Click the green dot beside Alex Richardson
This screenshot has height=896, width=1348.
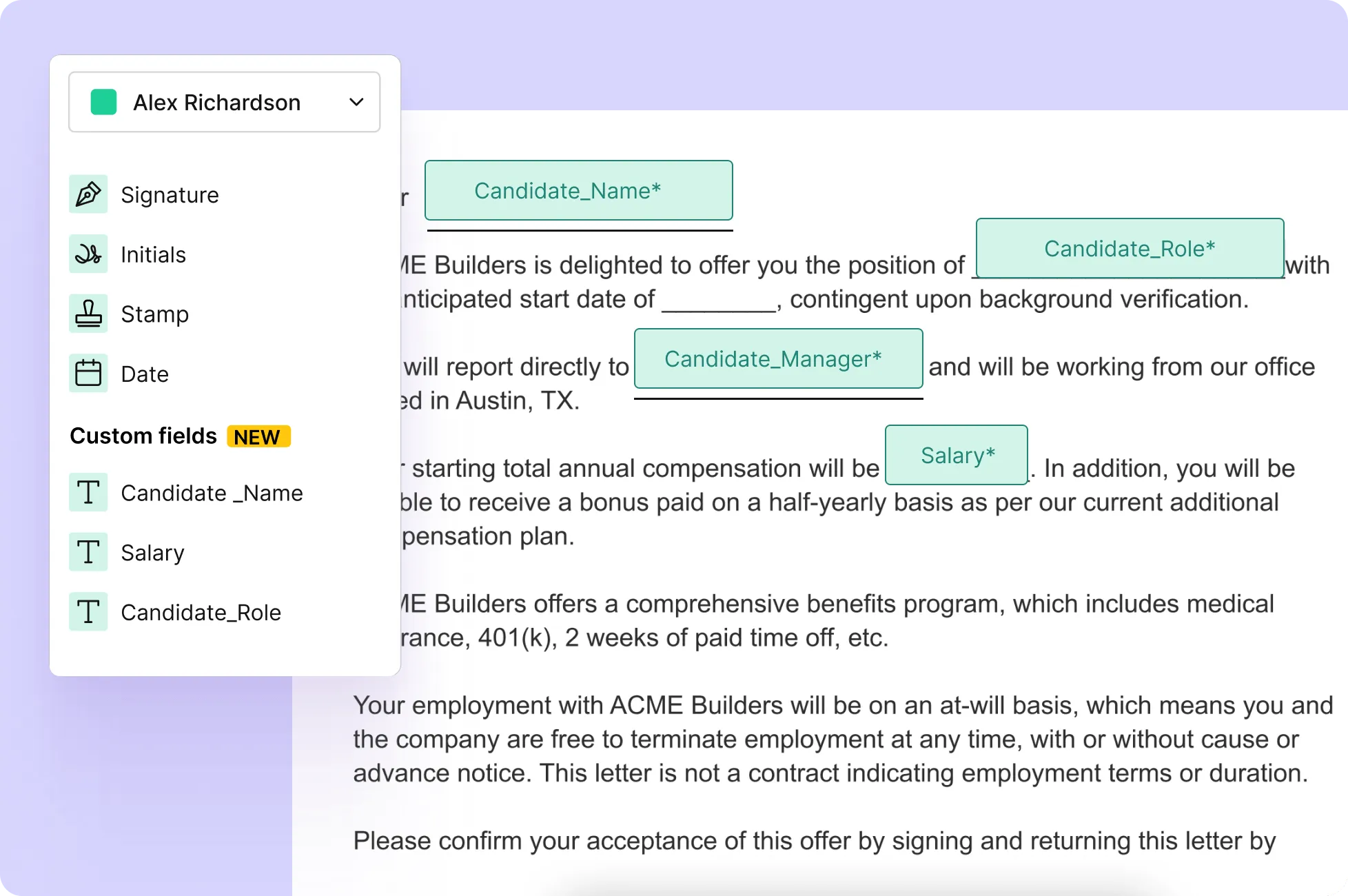pyautogui.click(x=103, y=101)
